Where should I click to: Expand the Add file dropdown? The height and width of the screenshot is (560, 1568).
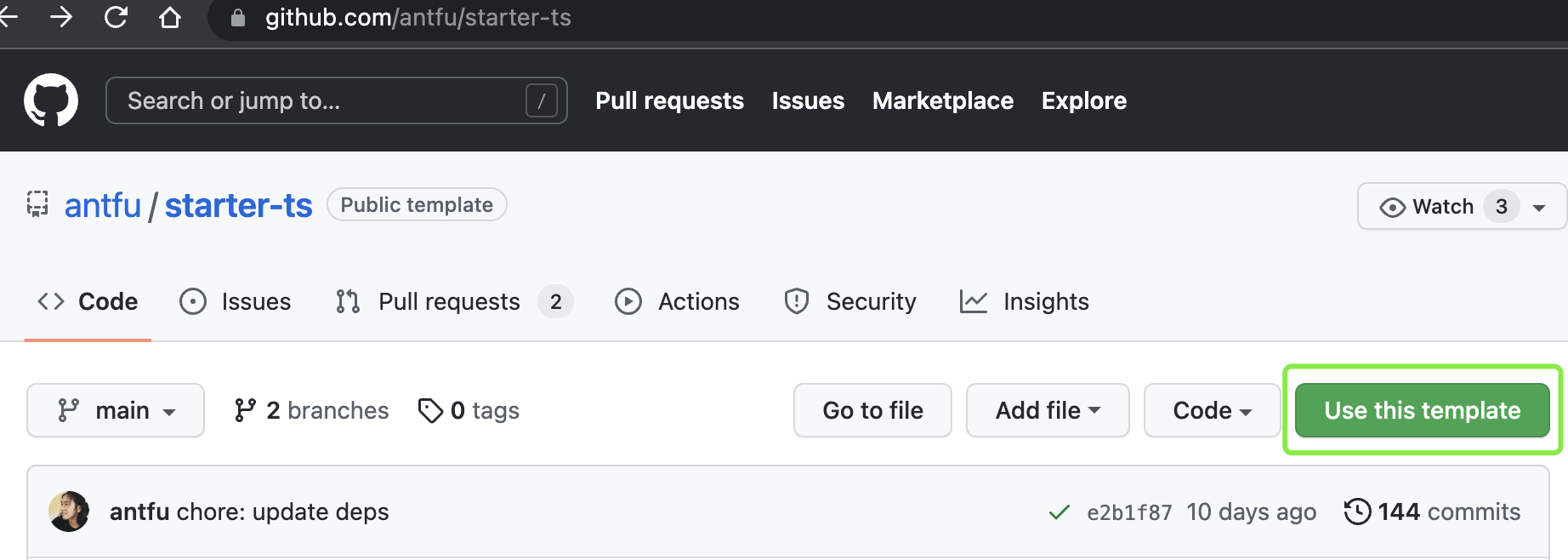[x=1047, y=410]
